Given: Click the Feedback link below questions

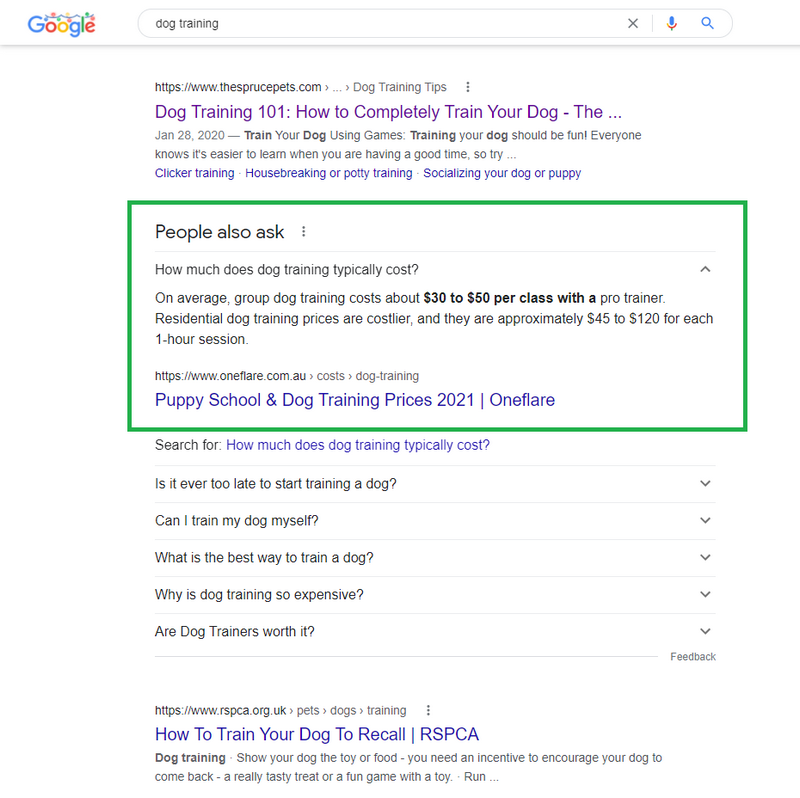Looking at the screenshot, I should click(693, 657).
